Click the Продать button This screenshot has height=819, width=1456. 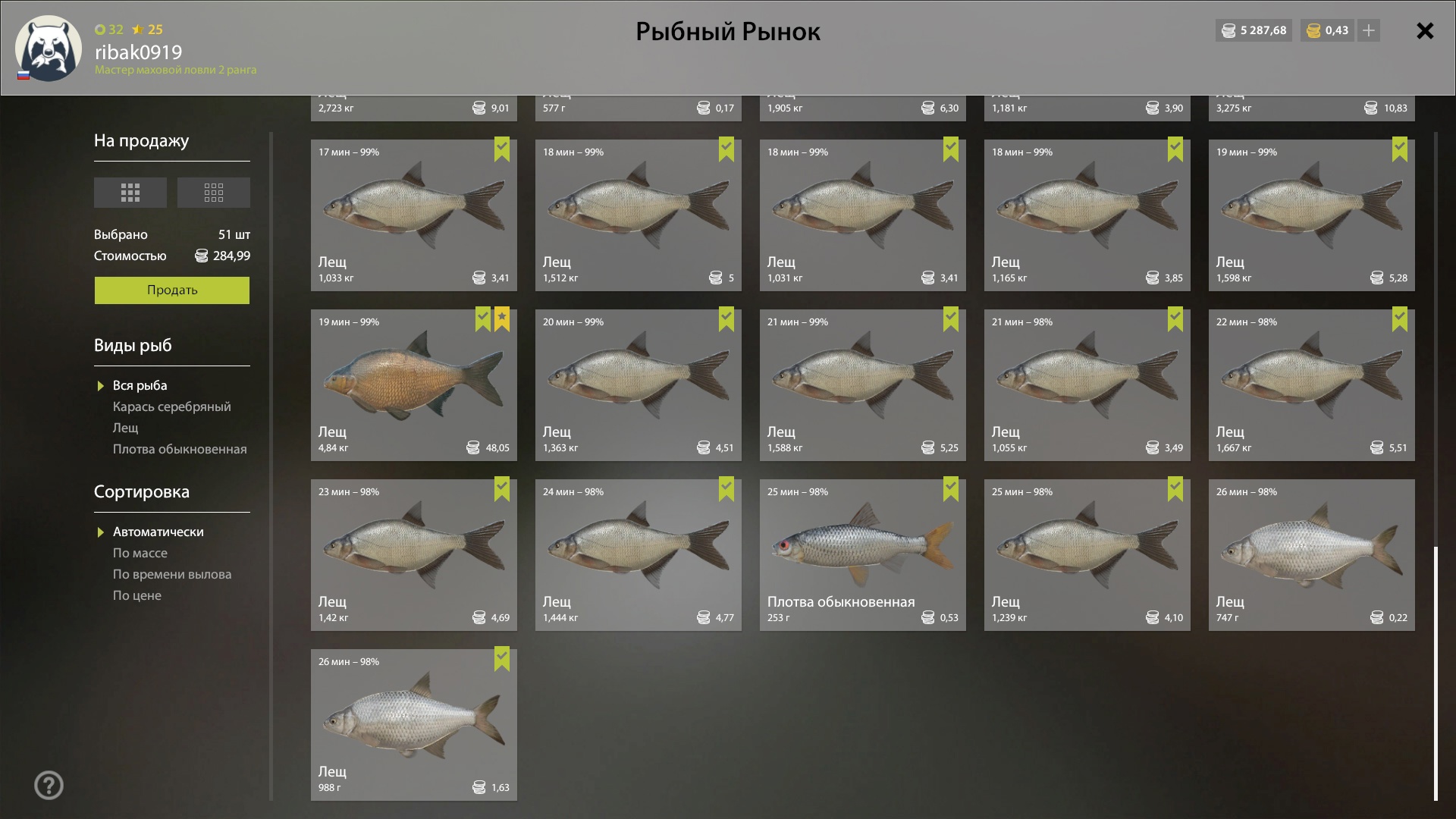[172, 290]
